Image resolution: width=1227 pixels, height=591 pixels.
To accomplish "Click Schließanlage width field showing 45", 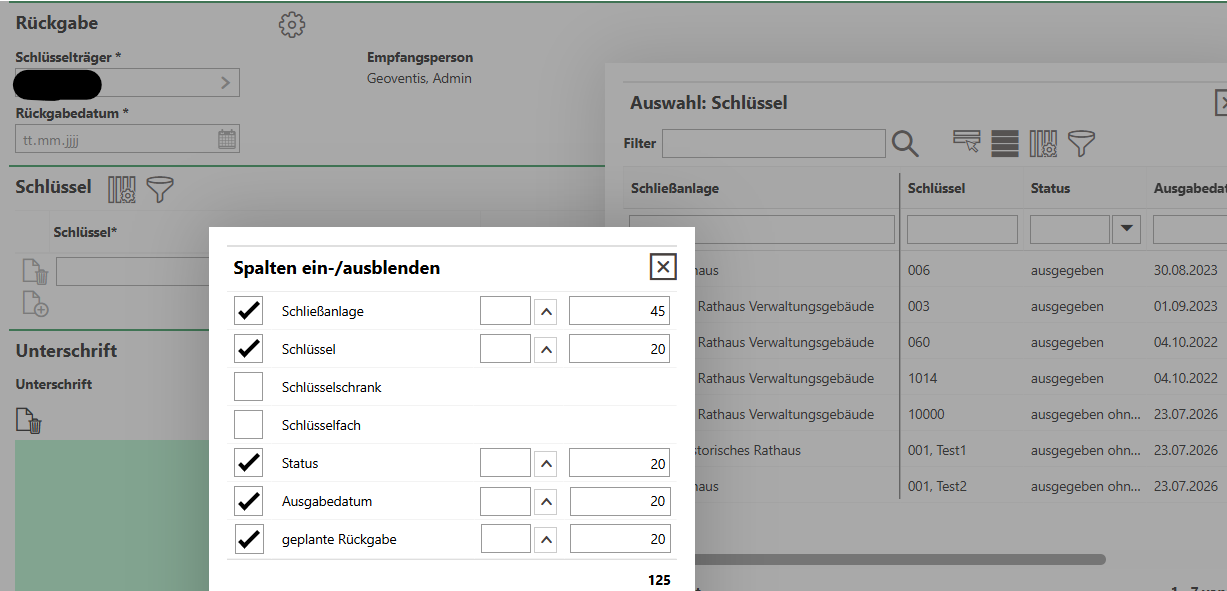I will [x=619, y=311].
